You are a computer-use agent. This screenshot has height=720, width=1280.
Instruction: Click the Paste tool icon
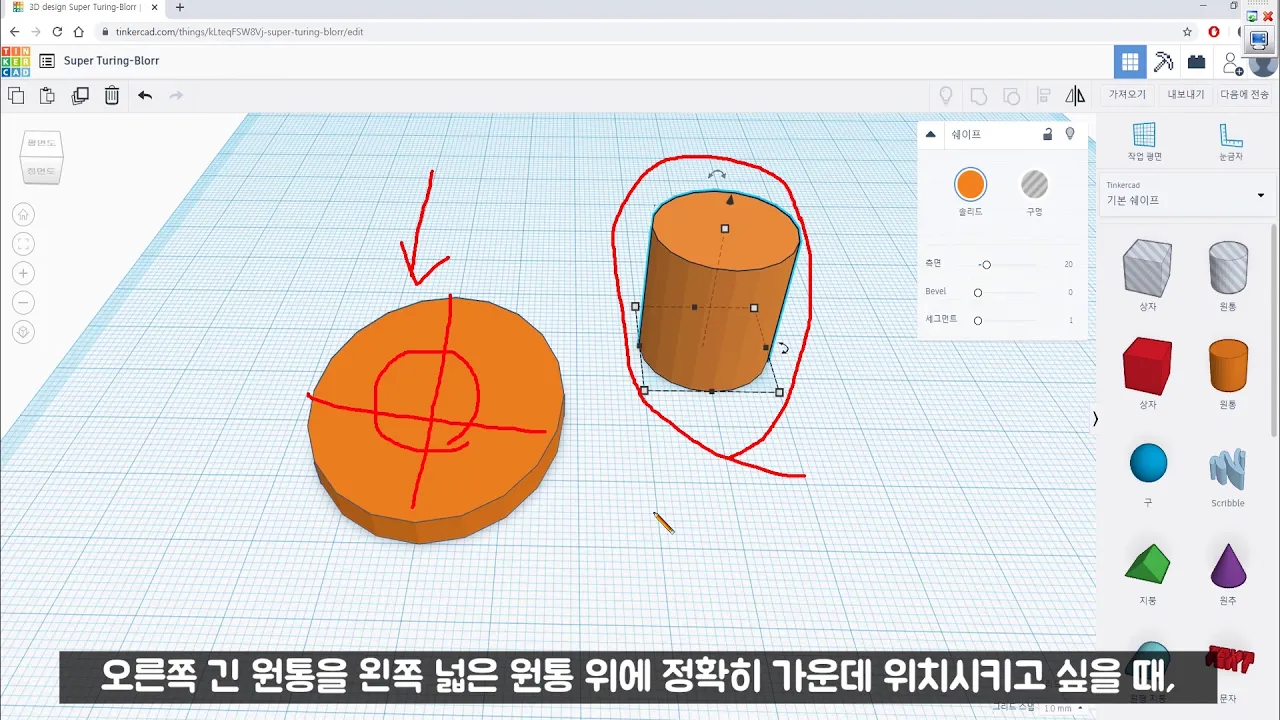(47, 96)
